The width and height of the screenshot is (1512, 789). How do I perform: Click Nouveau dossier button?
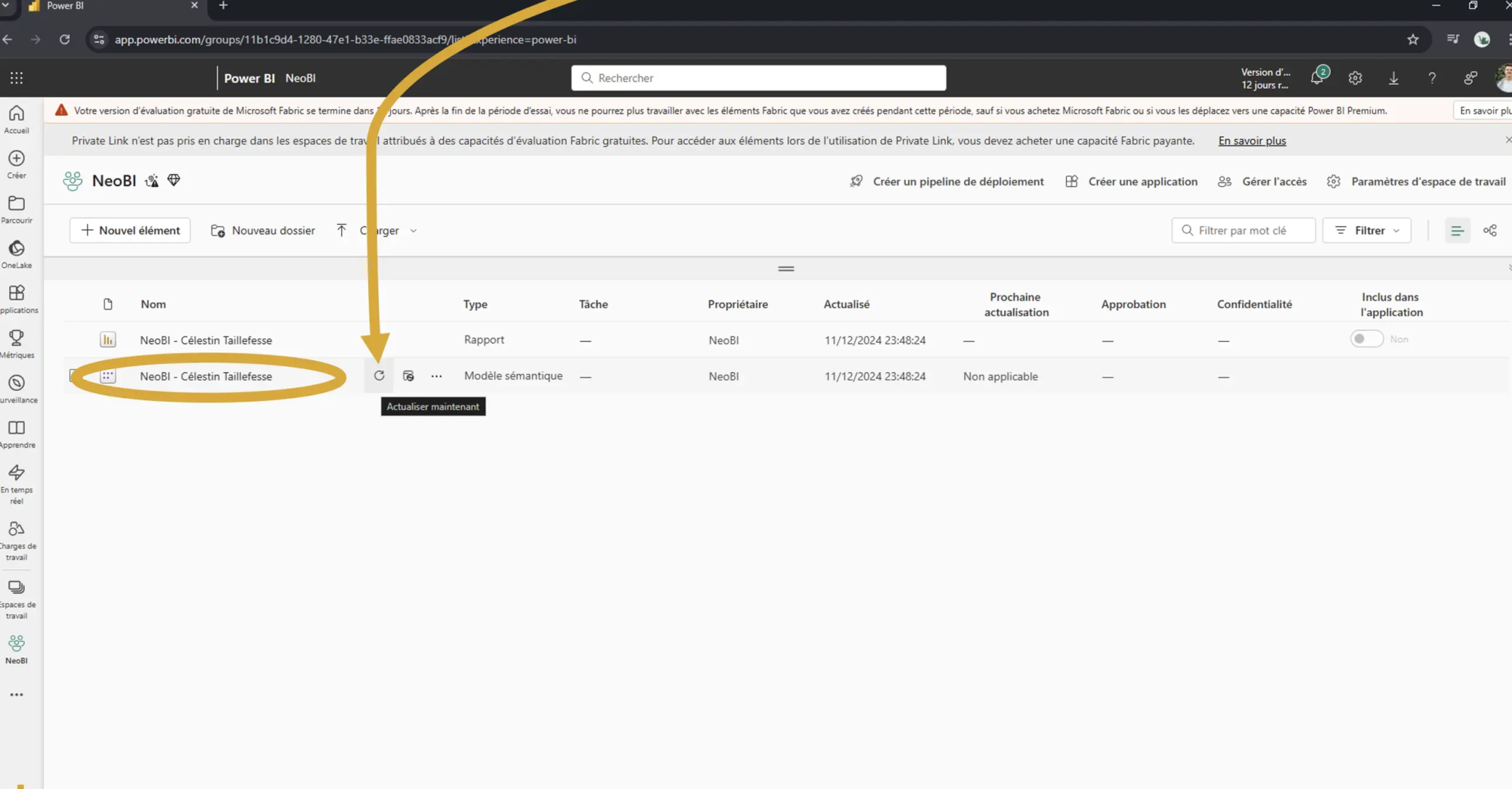pos(262,231)
